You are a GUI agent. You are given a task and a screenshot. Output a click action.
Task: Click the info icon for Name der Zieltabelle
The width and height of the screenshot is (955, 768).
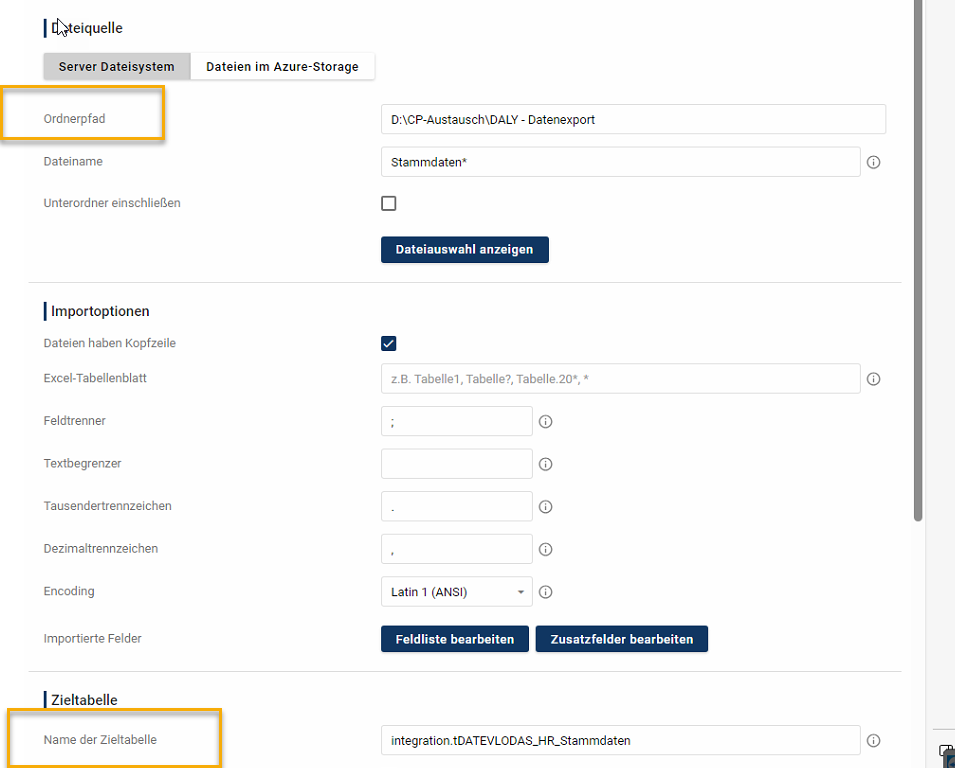coord(873,741)
